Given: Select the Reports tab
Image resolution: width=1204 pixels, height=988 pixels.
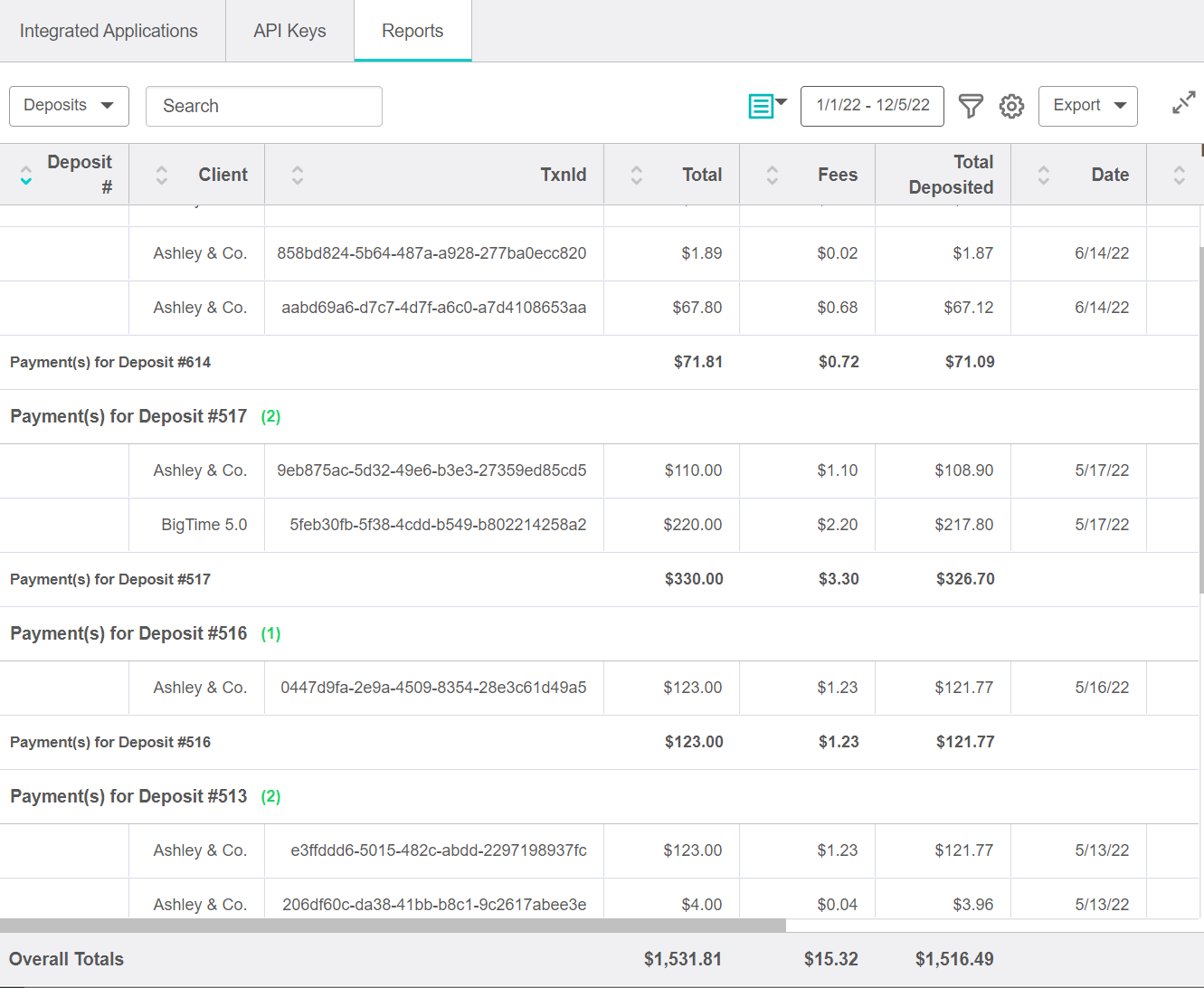Looking at the screenshot, I should coord(412,31).
